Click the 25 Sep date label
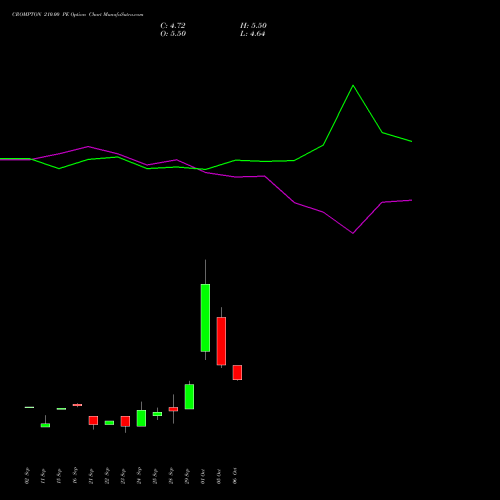The width and height of the screenshot is (500, 500). click(155, 476)
